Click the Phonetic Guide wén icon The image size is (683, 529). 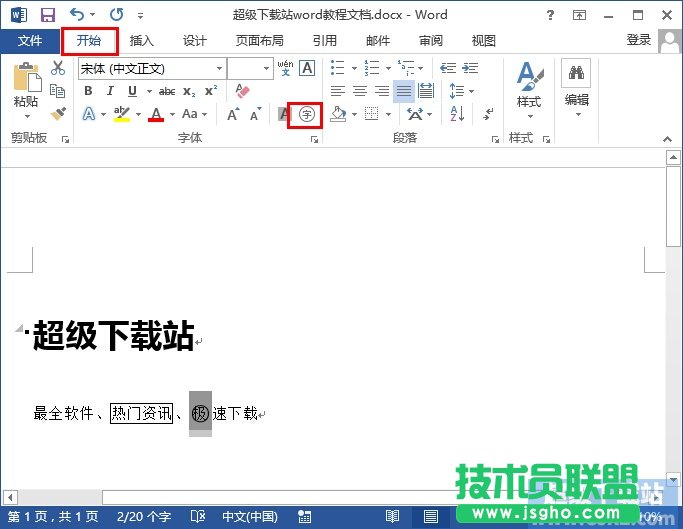coord(285,68)
